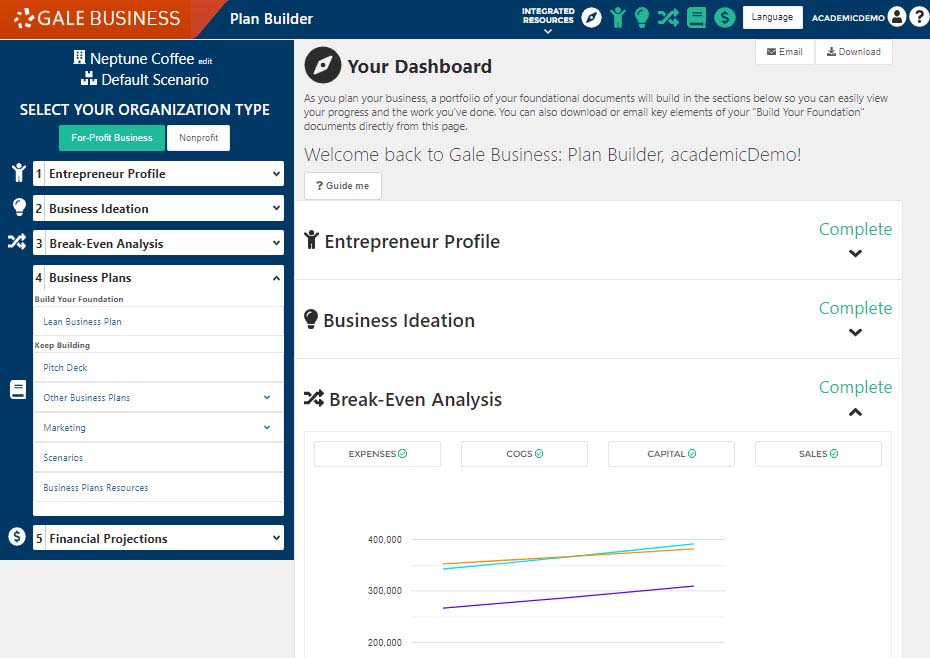Click the Email button
930x658 pixels.
point(785,52)
